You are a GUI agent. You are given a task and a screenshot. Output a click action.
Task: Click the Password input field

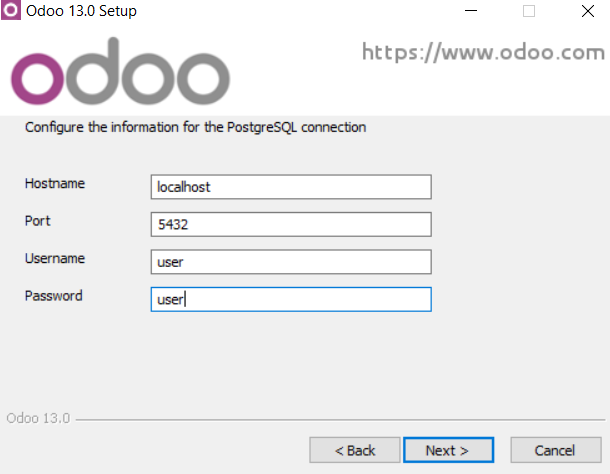291,299
